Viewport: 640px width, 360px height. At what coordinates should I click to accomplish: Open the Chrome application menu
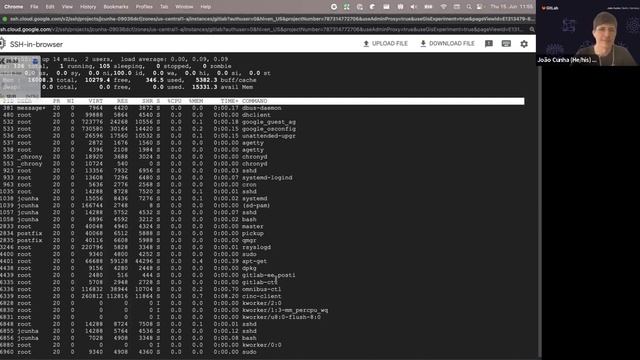13,7
